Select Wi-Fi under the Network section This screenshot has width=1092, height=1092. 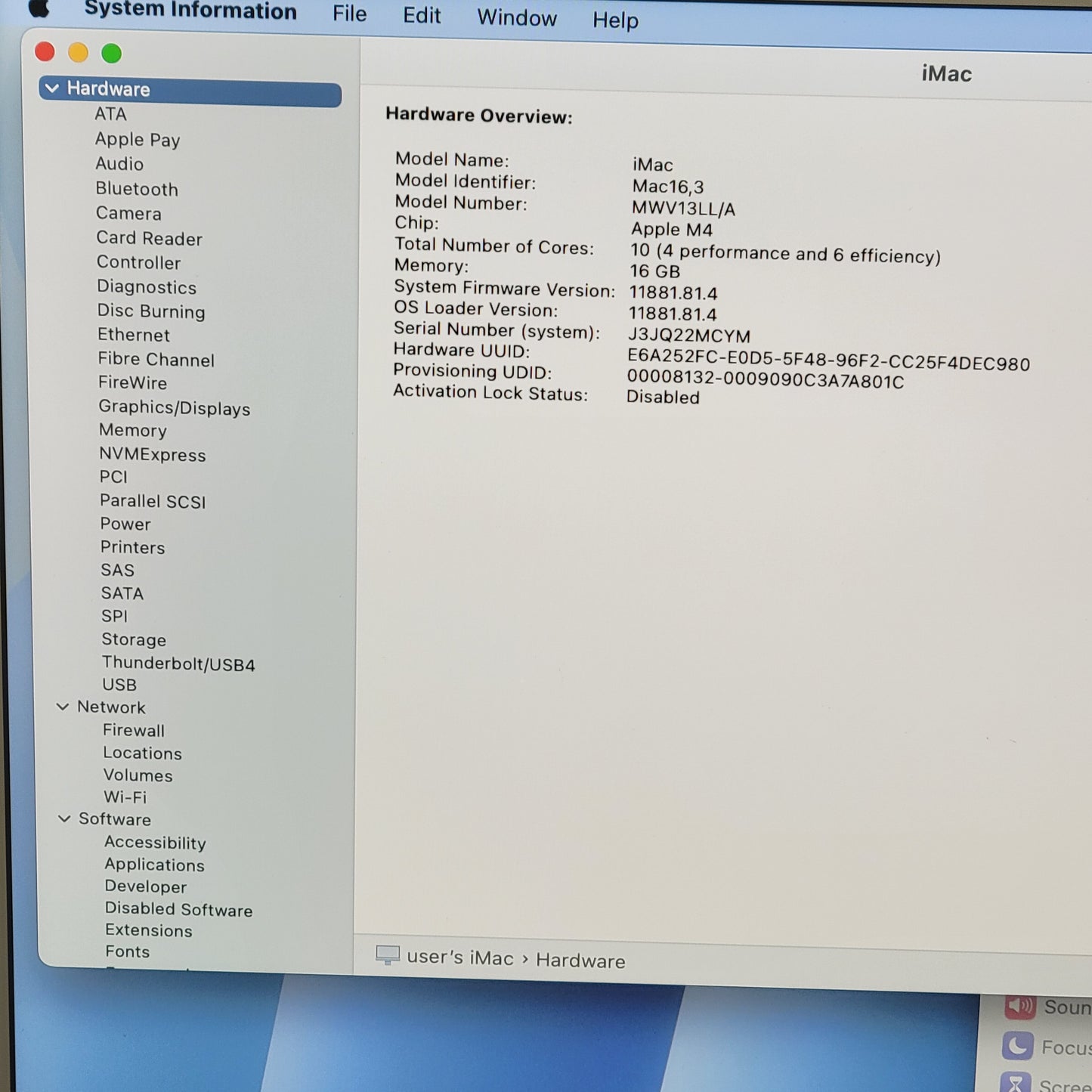[x=126, y=797]
